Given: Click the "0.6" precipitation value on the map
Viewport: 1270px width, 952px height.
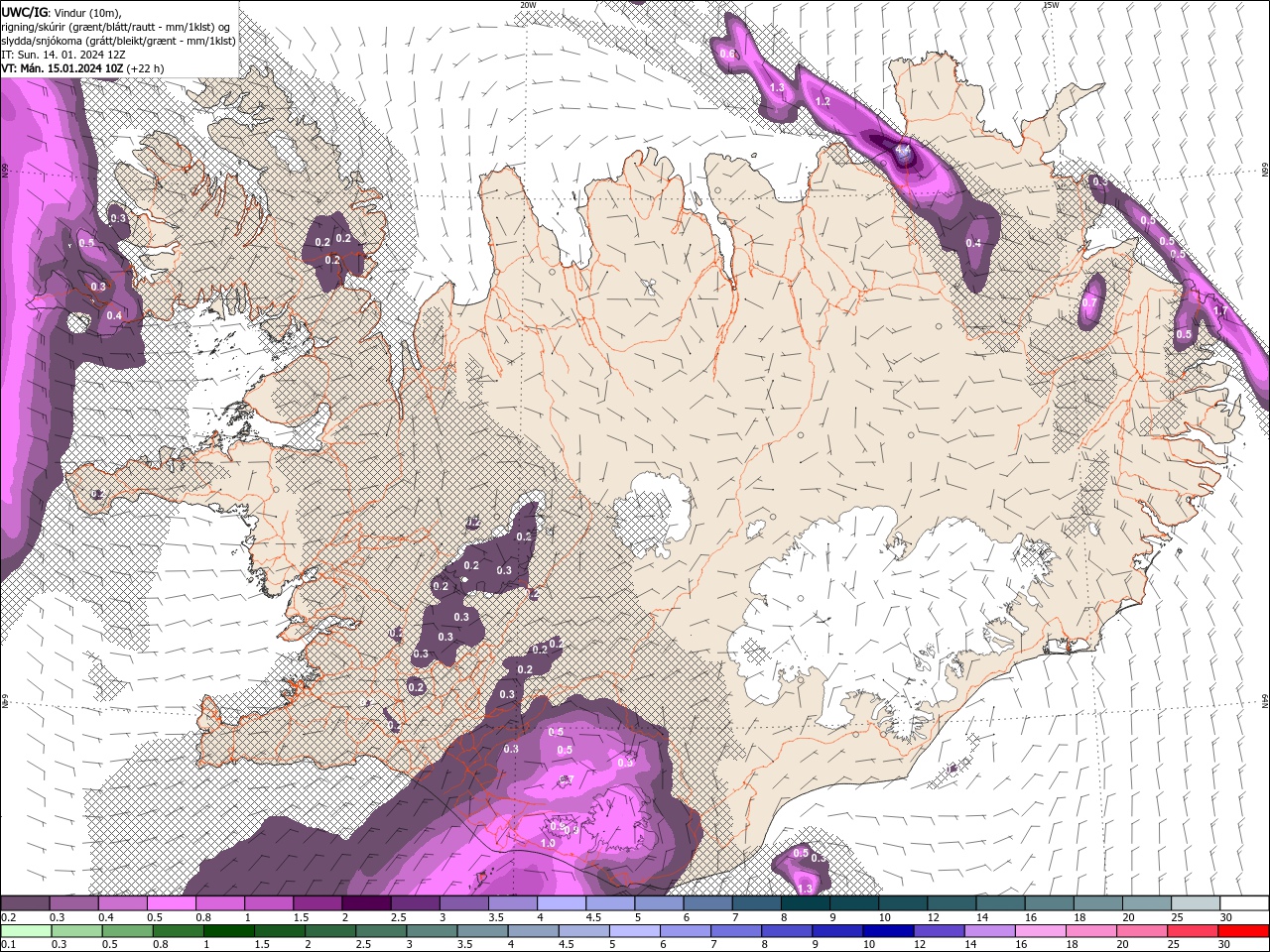Looking at the screenshot, I should (727, 54).
